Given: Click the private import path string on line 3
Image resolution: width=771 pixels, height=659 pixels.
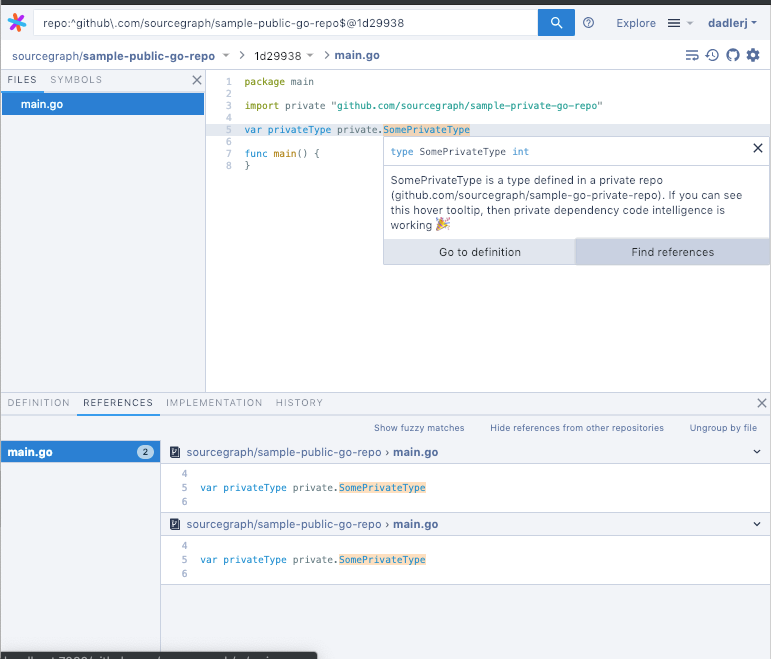Looking at the screenshot, I should click(x=467, y=106).
